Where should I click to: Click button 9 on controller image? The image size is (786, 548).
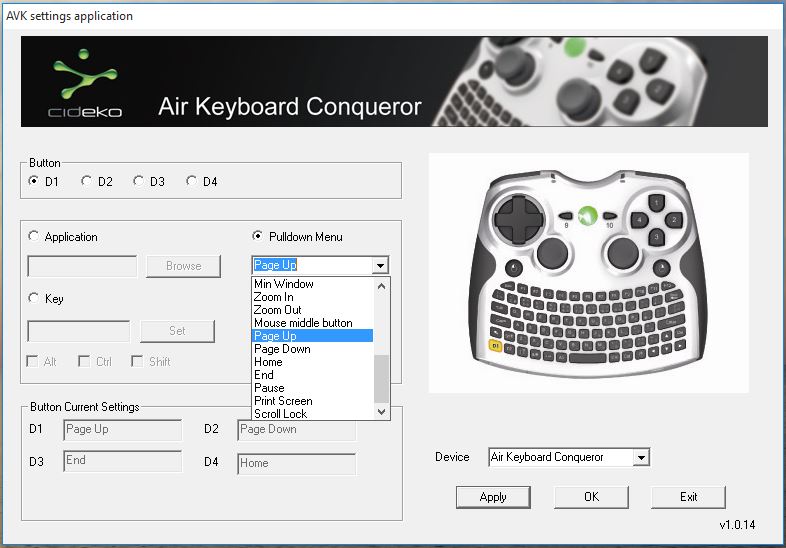pos(565,217)
